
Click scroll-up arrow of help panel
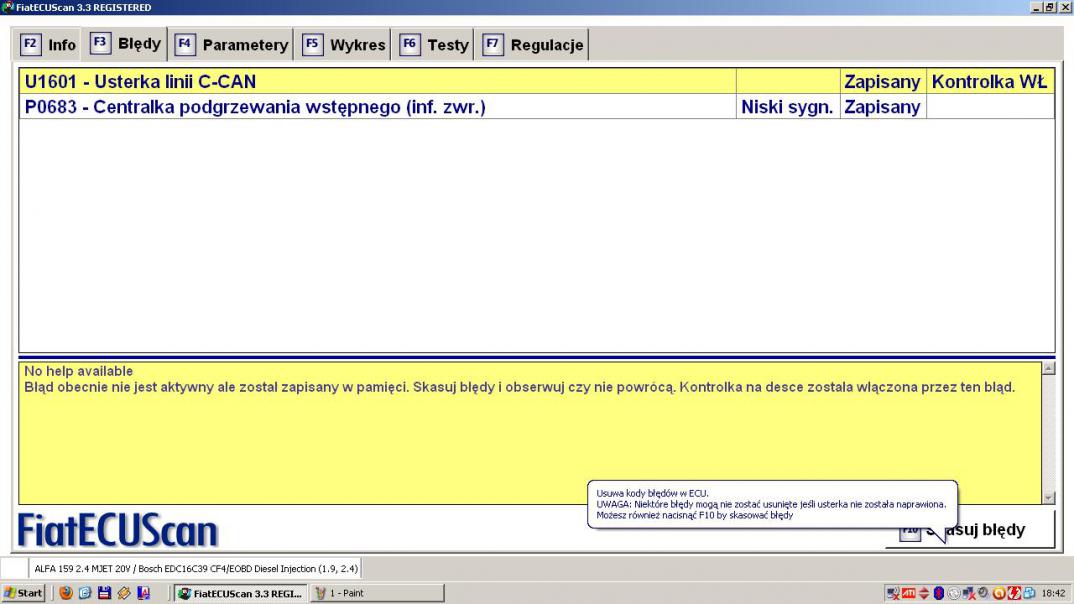pos(1049,368)
